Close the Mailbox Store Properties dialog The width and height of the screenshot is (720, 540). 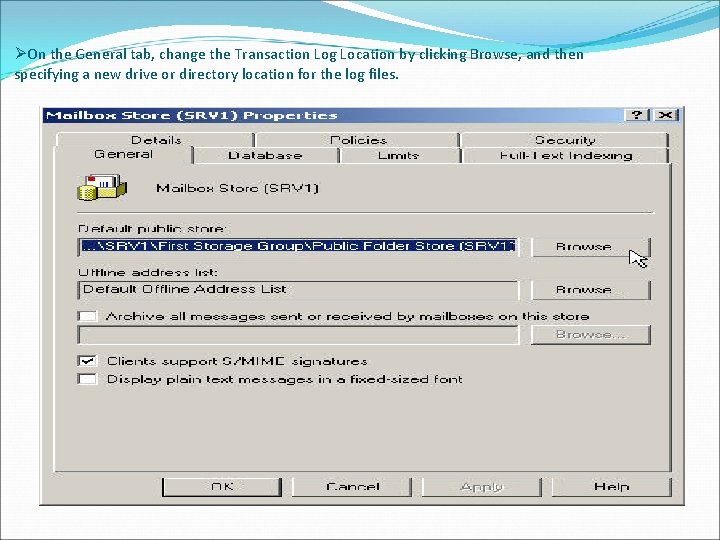coord(665,115)
